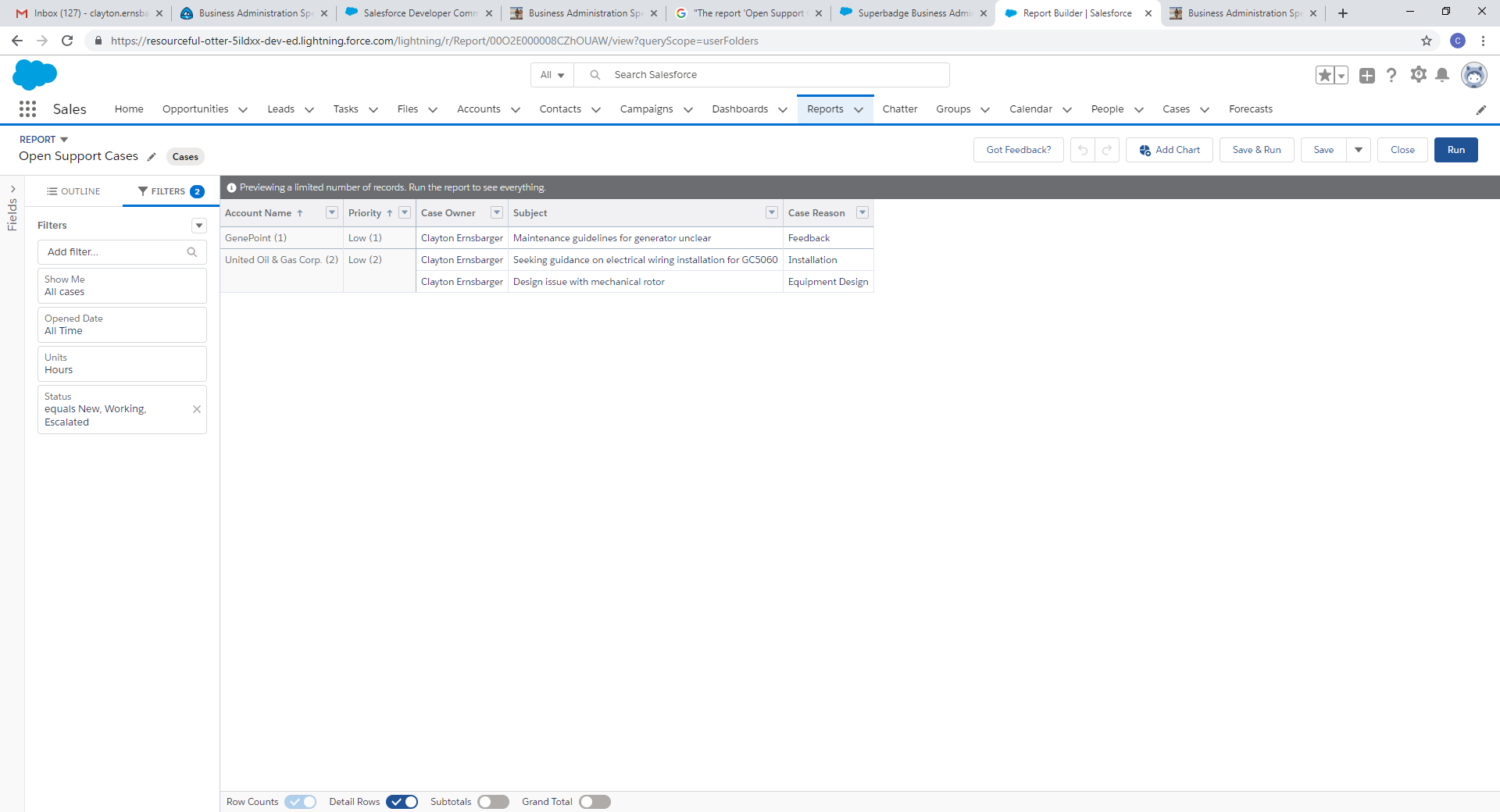The height and width of the screenshot is (812, 1500).
Task: Toggle the Row Counts switch
Action: [301, 802]
